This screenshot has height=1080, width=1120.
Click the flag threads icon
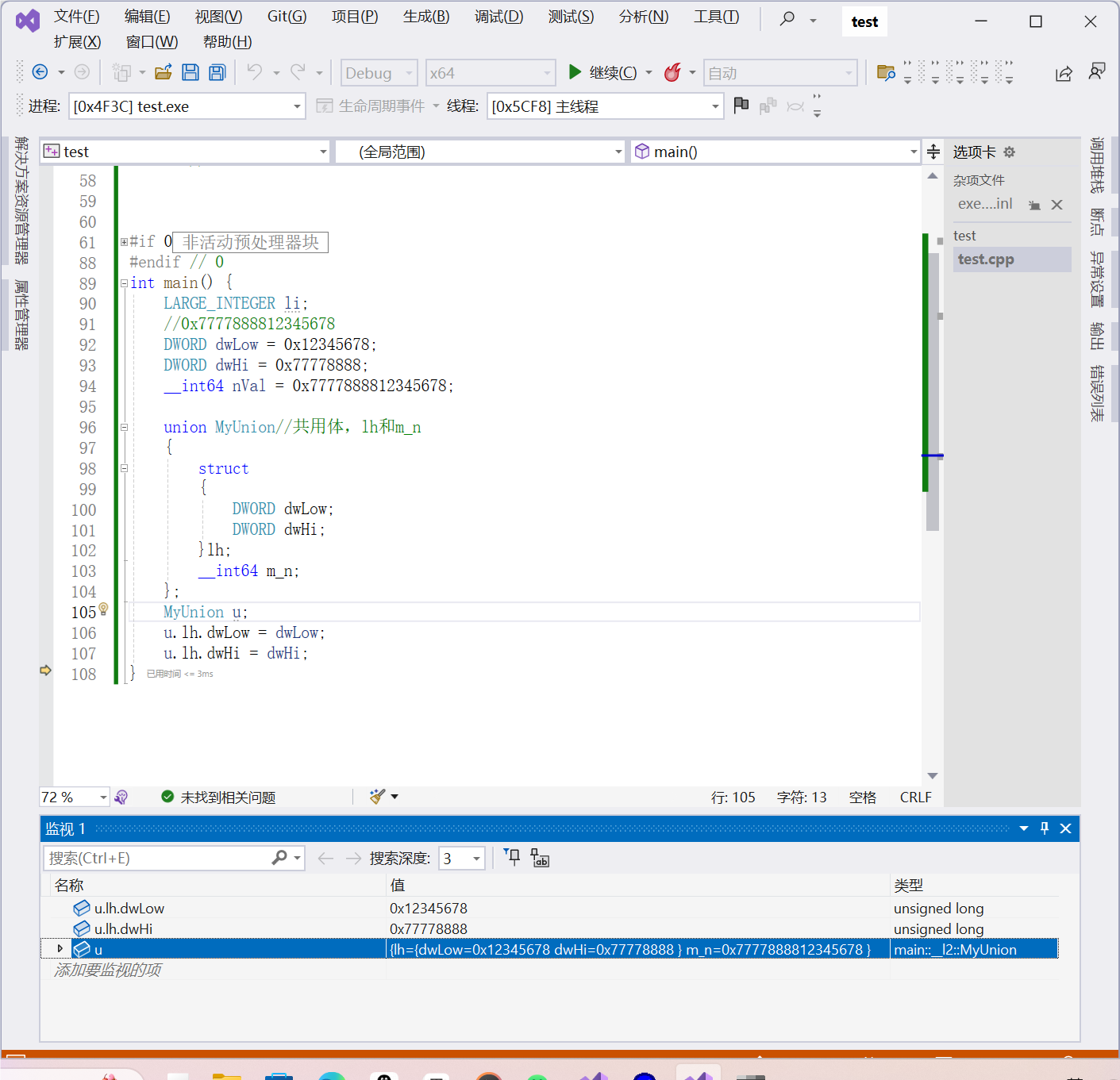pos(741,105)
